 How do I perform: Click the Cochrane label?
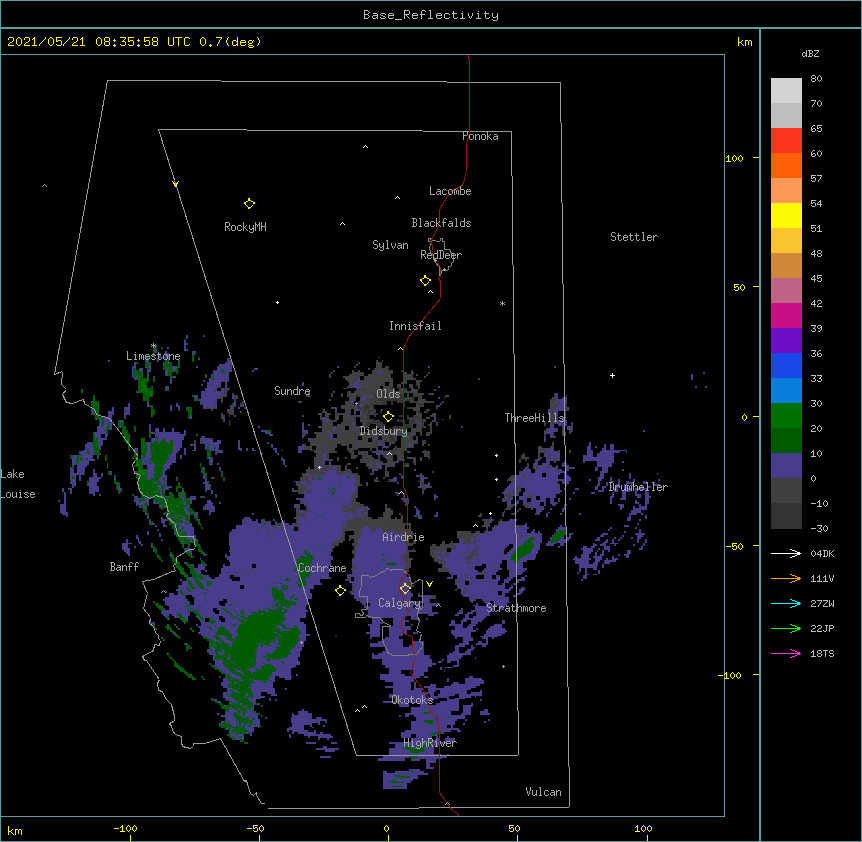[322, 568]
